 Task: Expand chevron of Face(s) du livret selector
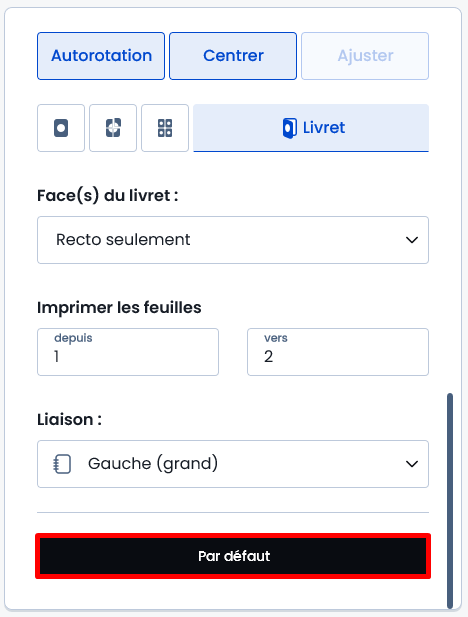coord(412,240)
